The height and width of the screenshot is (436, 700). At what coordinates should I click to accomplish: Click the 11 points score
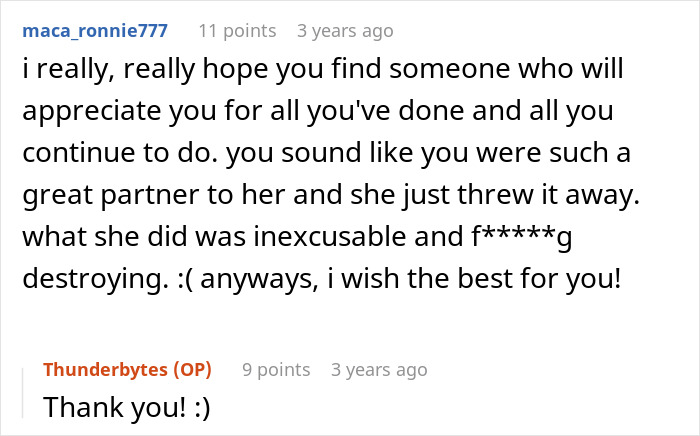[237, 31]
